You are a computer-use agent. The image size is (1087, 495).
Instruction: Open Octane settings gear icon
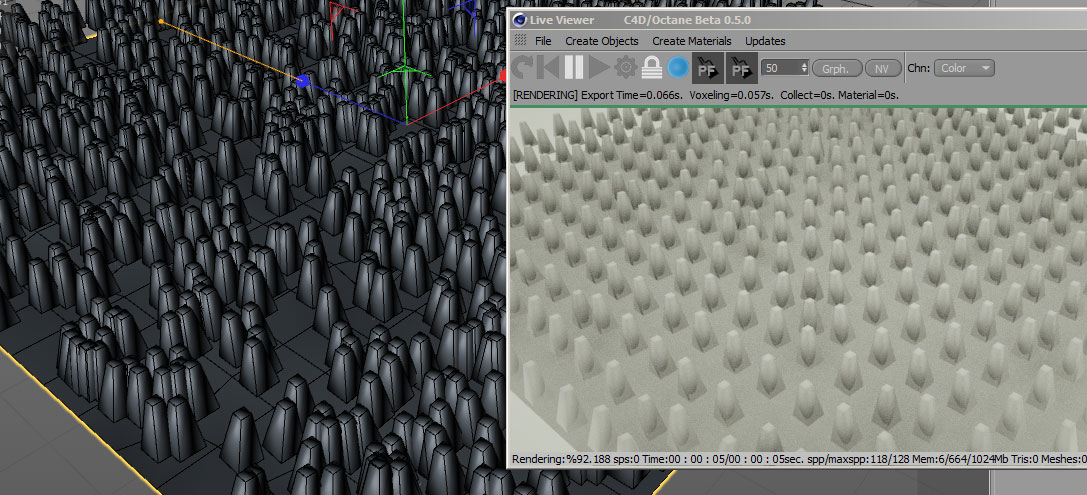click(626, 68)
